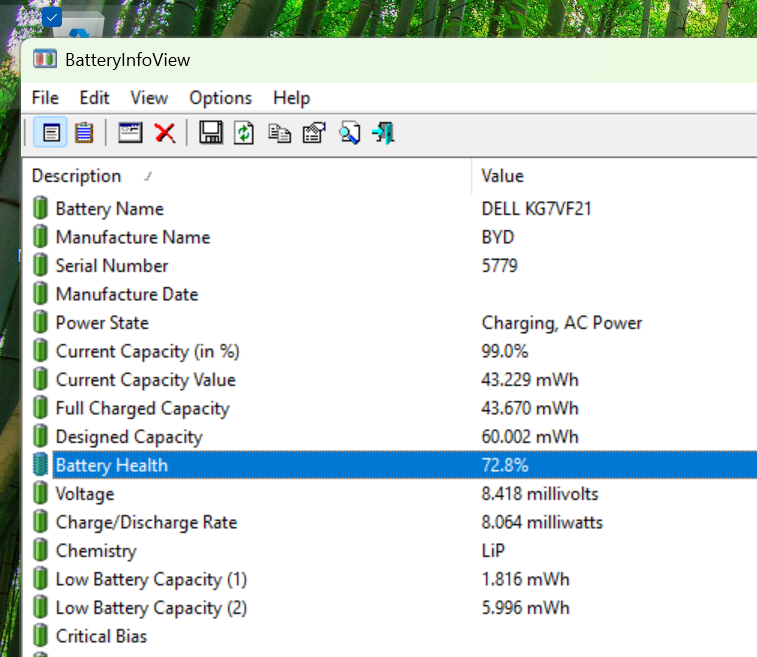Click the battery icon beside Critical Bias
Screen dimensions: 757x657
[41, 635]
